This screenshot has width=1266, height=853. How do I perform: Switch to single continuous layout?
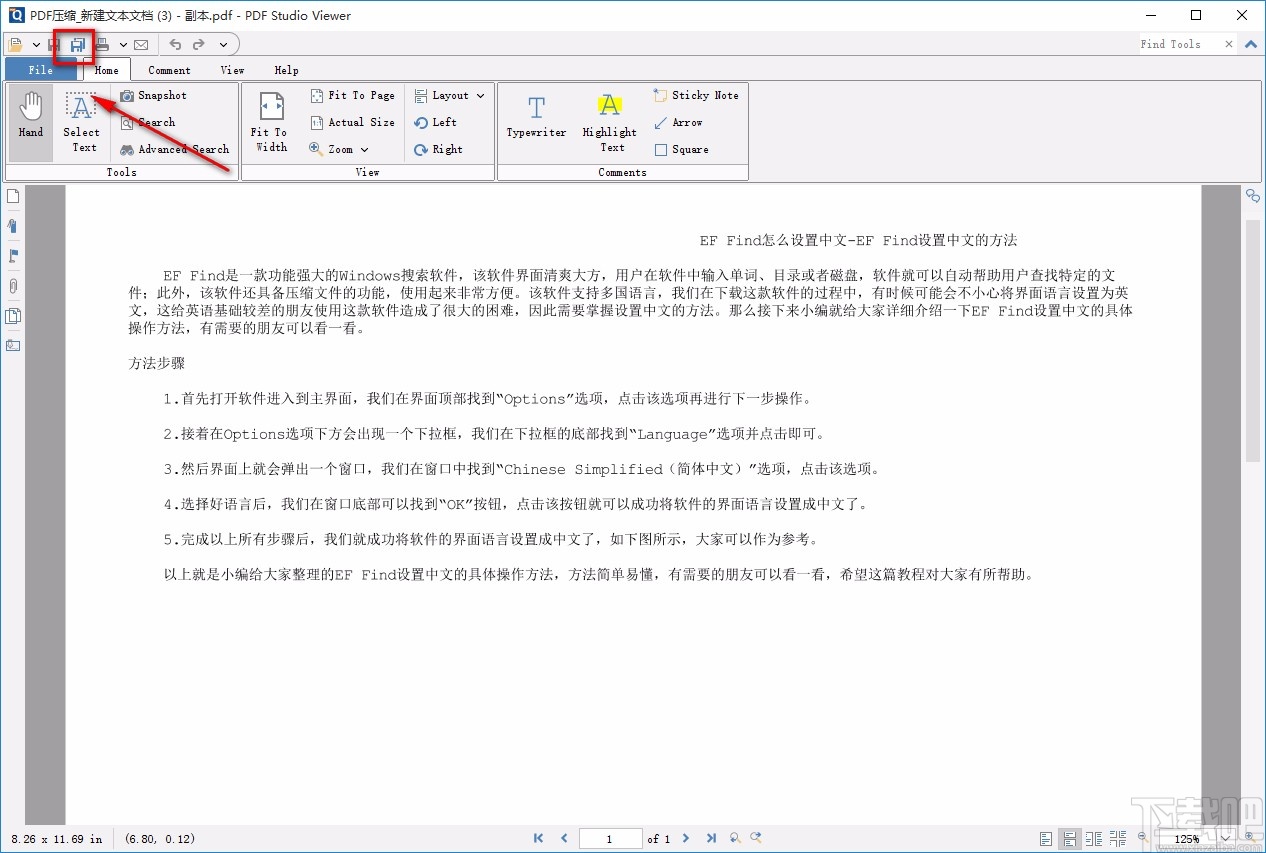click(x=1070, y=838)
